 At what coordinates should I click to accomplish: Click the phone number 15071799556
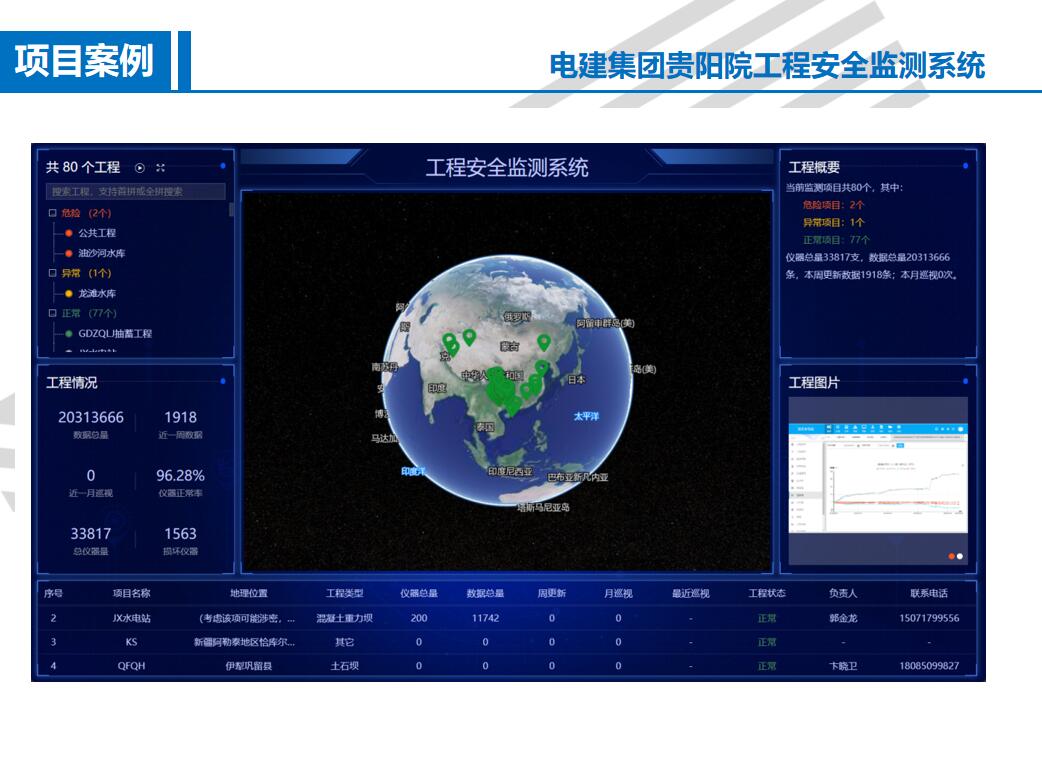click(x=929, y=618)
